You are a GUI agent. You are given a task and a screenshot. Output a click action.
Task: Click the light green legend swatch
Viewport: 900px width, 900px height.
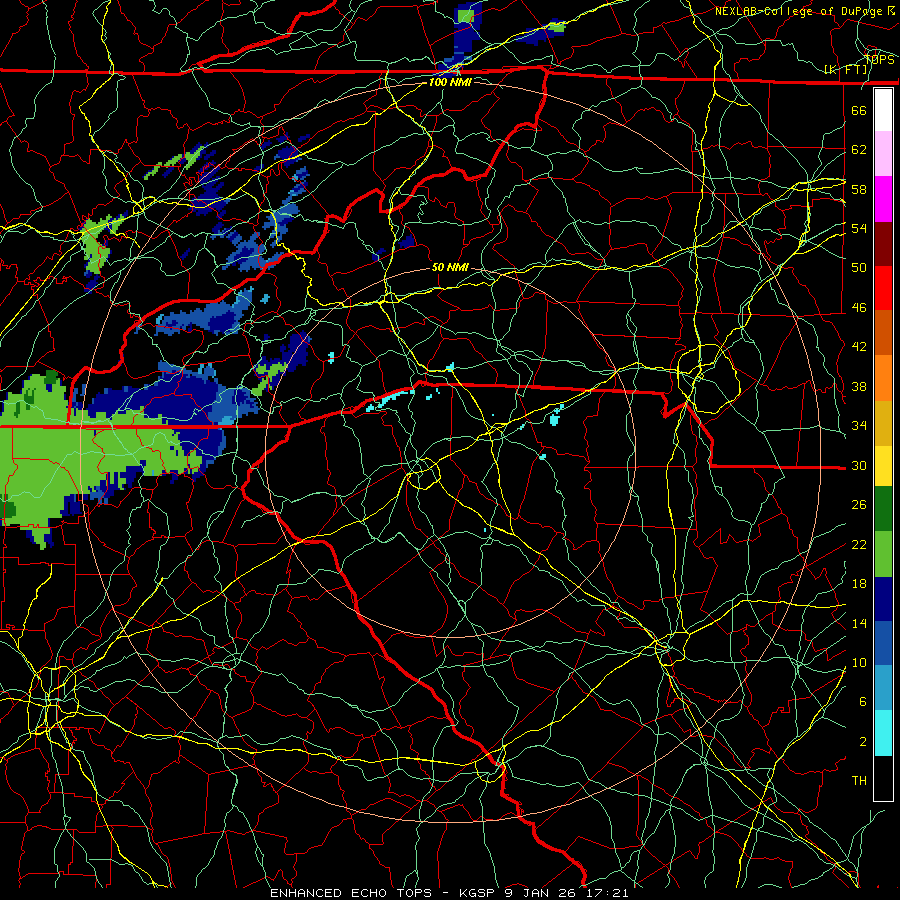[x=883, y=553]
